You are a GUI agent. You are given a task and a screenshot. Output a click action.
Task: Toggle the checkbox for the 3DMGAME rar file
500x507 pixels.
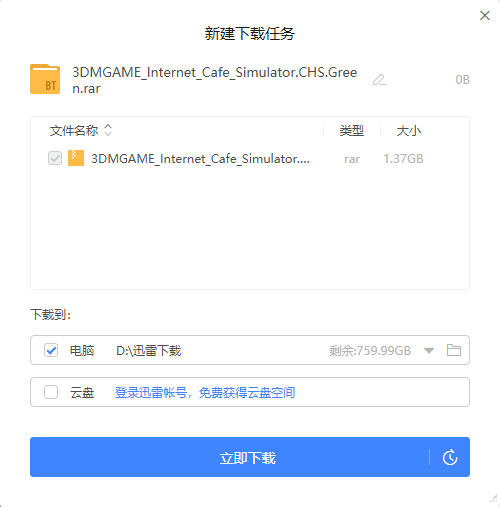[55, 158]
